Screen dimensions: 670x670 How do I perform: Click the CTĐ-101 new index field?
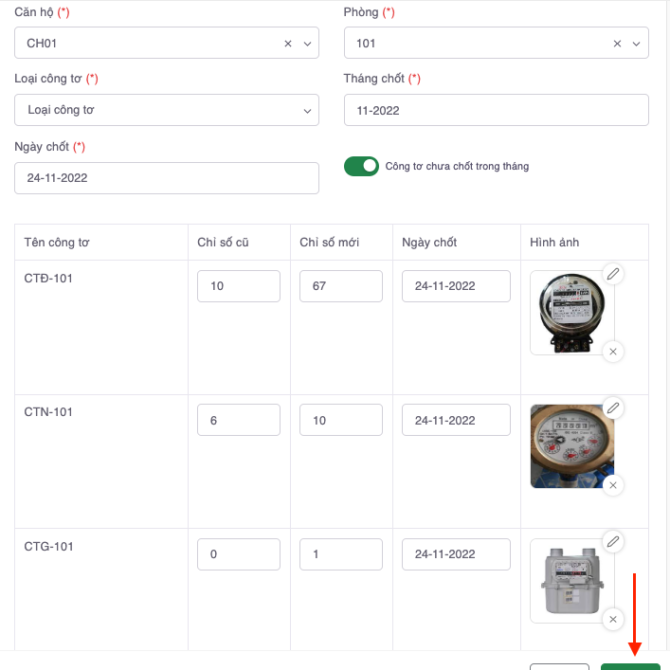340,286
